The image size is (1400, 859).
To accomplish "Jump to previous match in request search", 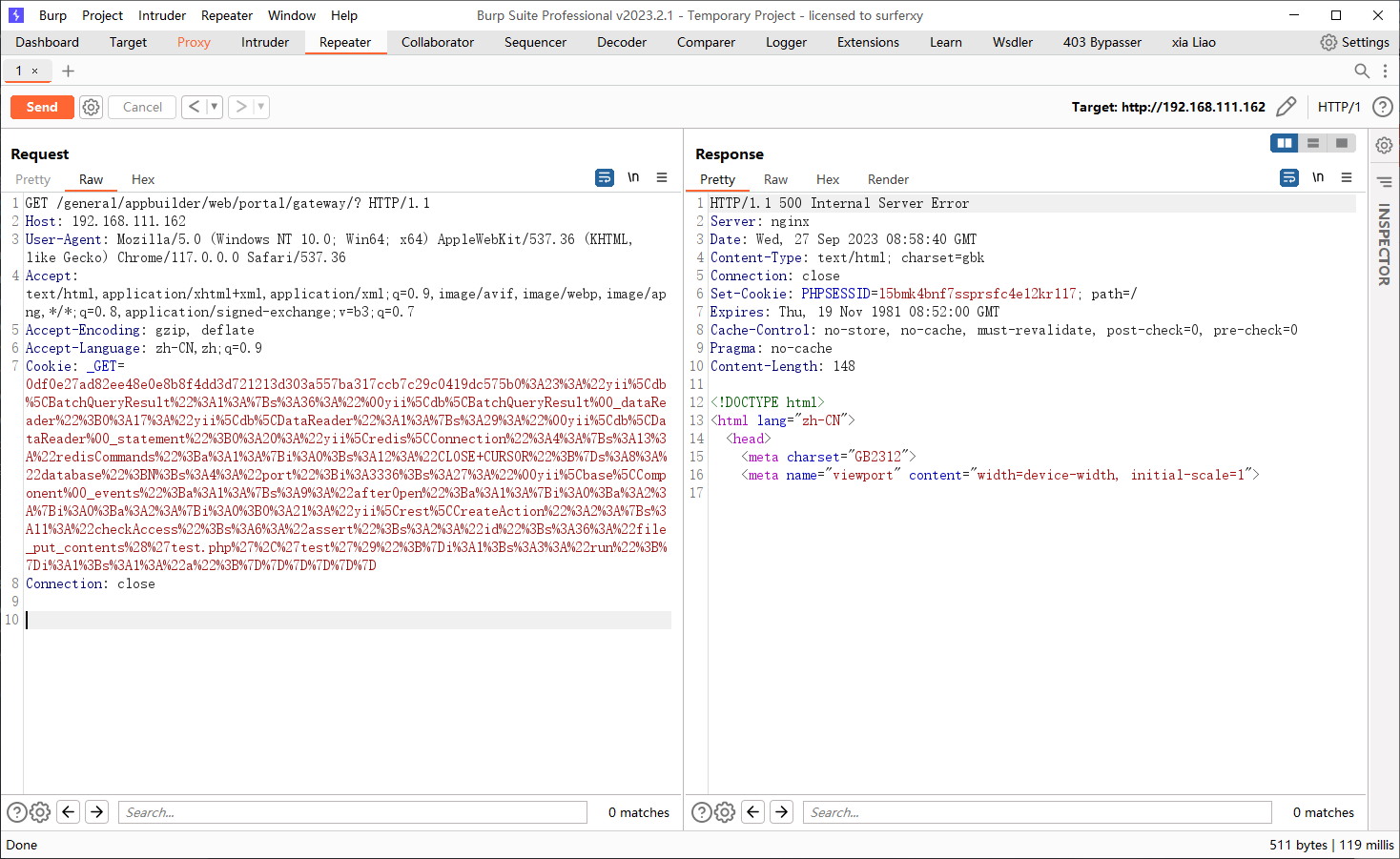I will point(69,811).
